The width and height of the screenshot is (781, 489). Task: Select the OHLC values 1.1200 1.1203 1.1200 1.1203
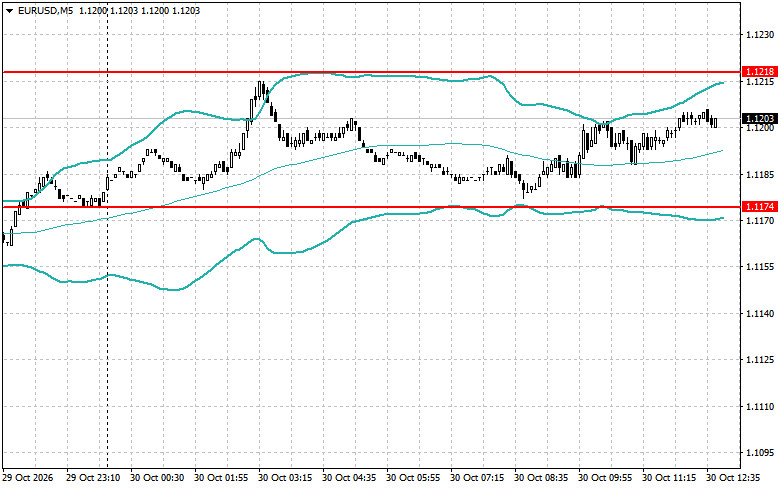point(138,10)
